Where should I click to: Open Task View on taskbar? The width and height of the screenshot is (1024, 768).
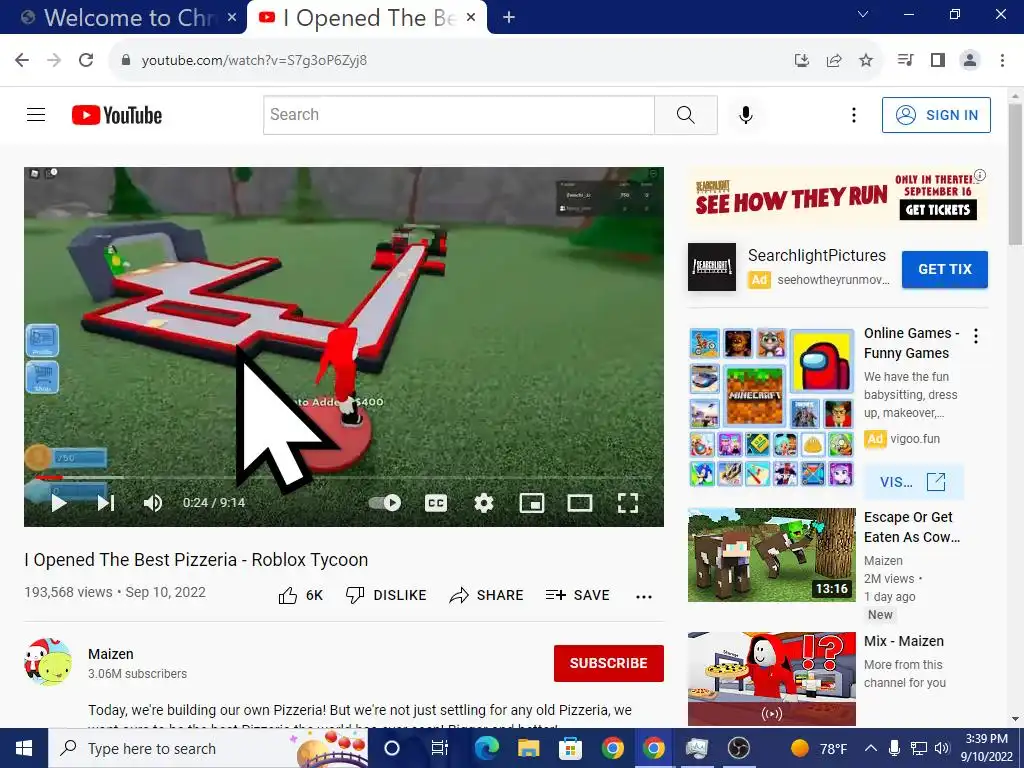pos(439,748)
